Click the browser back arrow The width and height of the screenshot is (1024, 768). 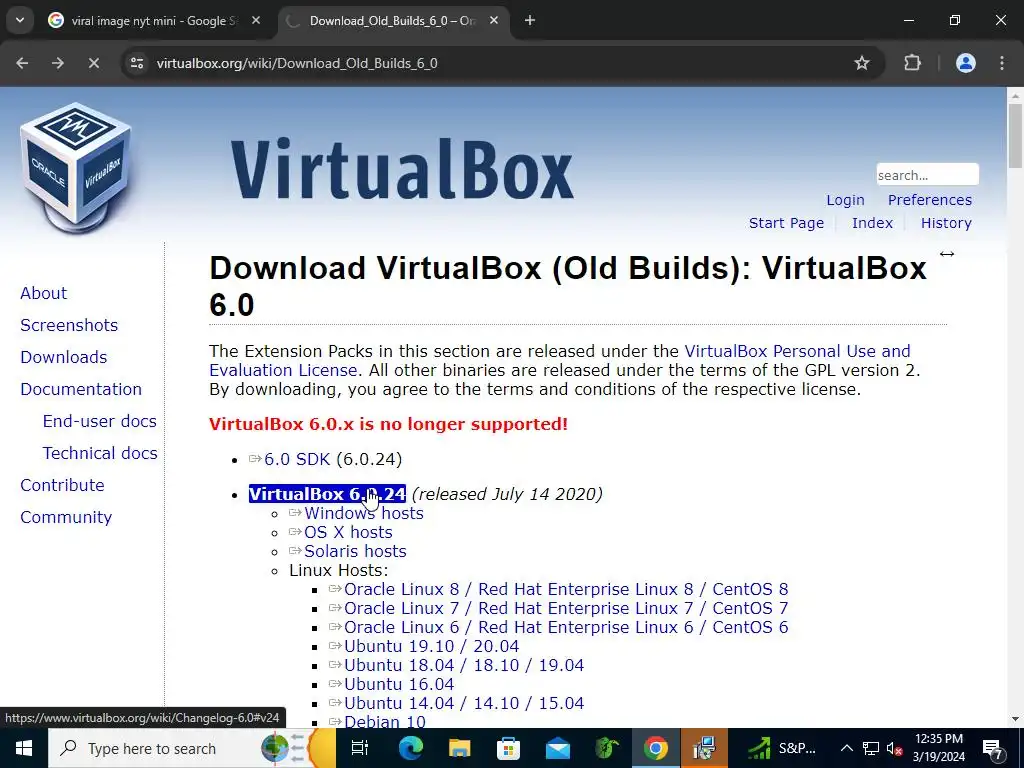click(x=22, y=63)
